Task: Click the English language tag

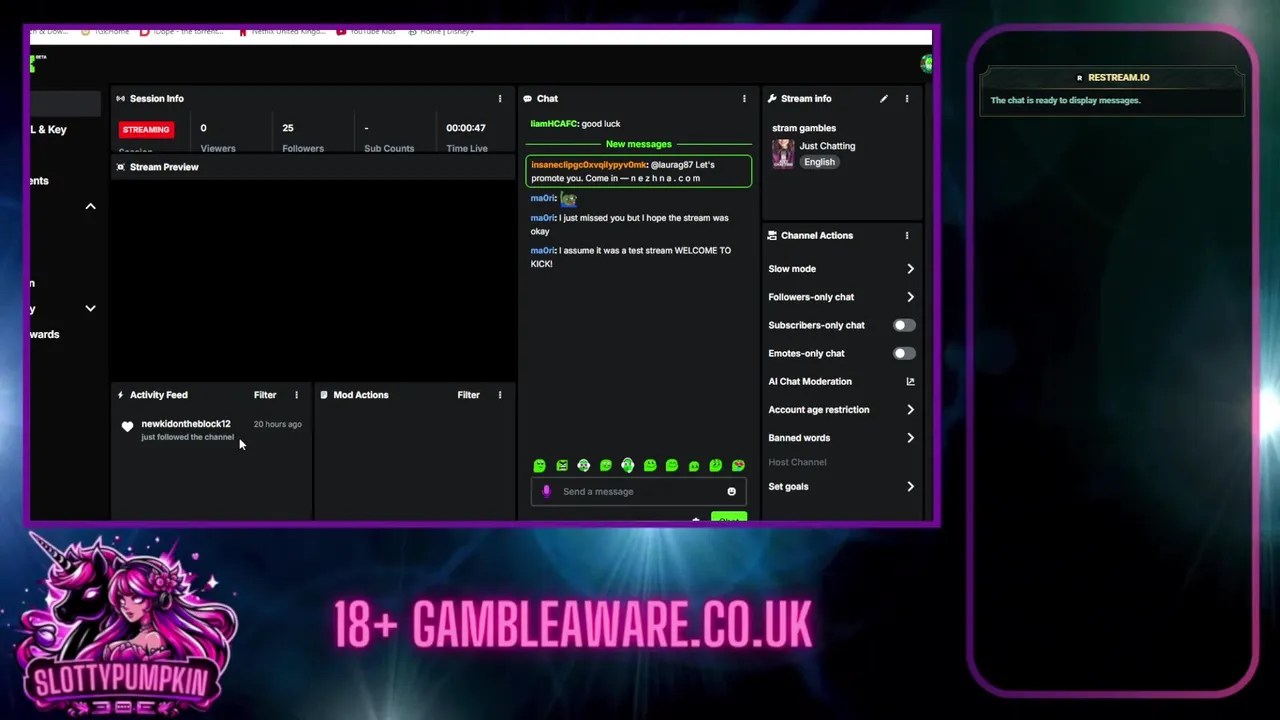Action: (819, 162)
